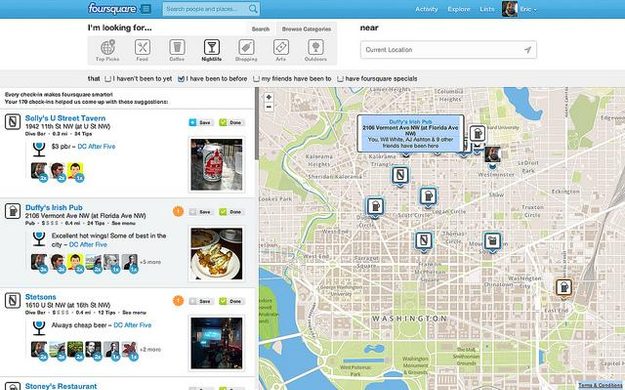The width and height of the screenshot is (625, 390).
Task: Zoom out on the map
Action: pos(269,107)
